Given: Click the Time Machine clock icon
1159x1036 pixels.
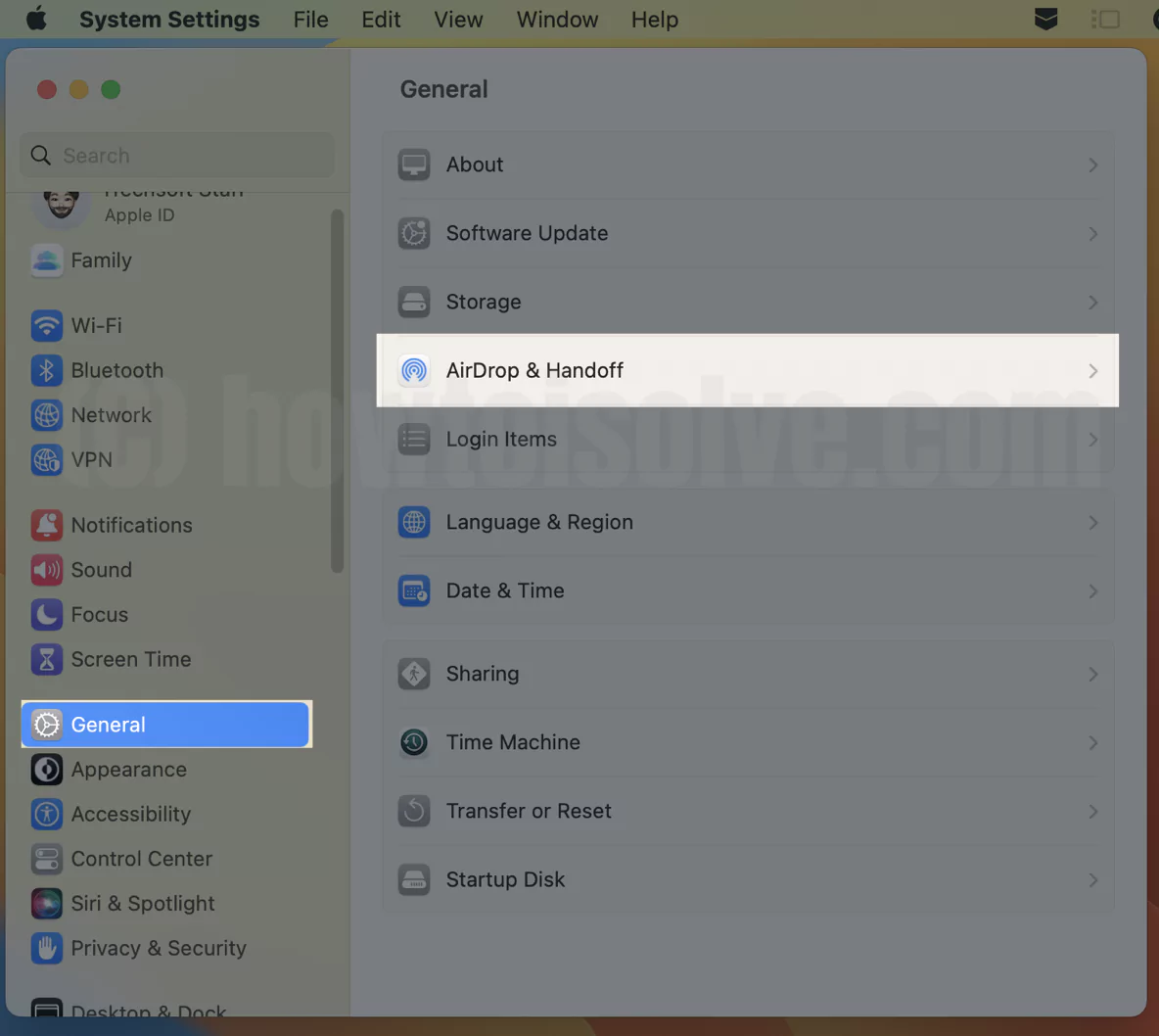Looking at the screenshot, I should pyautogui.click(x=414, y=742).
